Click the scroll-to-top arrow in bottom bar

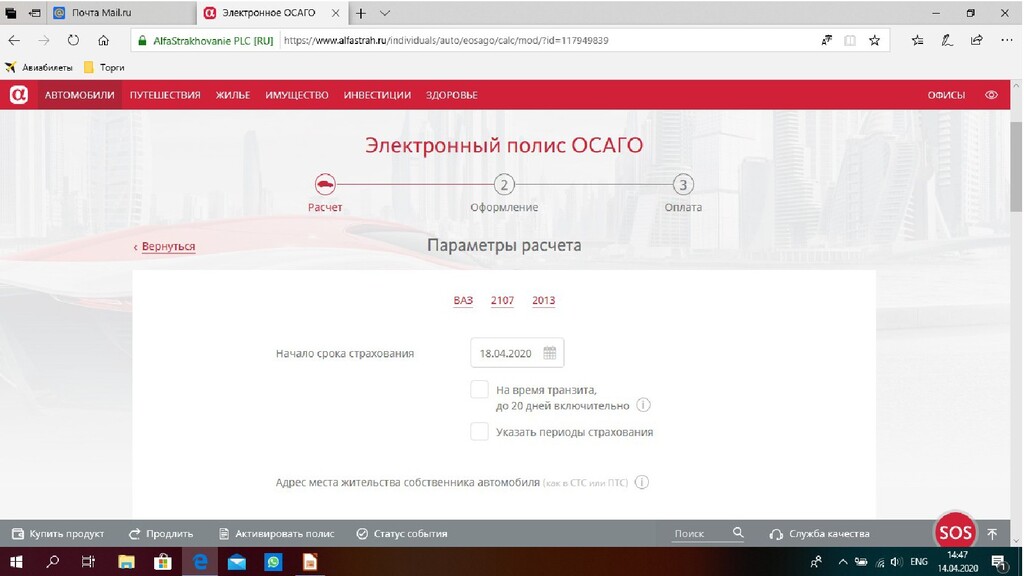pyautogui.click(x=992, y=534)
